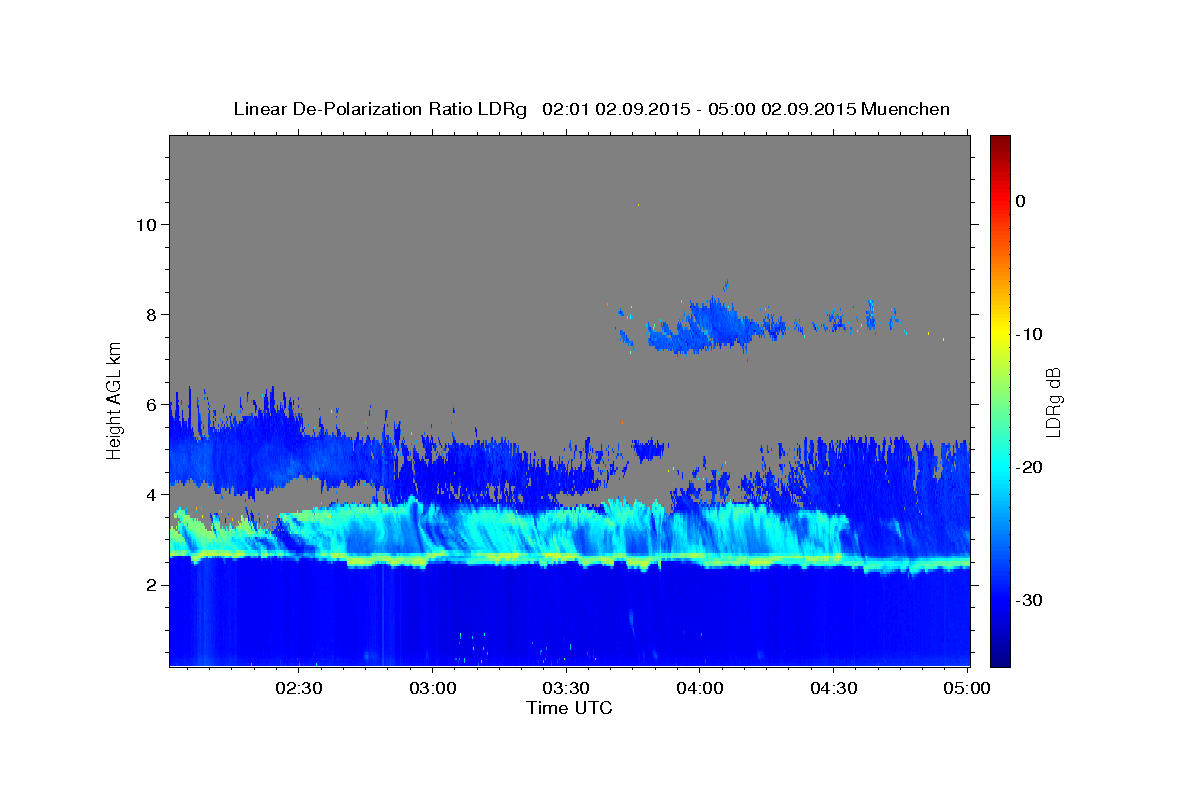This screenshot has height=800, width=1200.
Task: Click the 04:00 time tick label
Action: tap(700, 688)
